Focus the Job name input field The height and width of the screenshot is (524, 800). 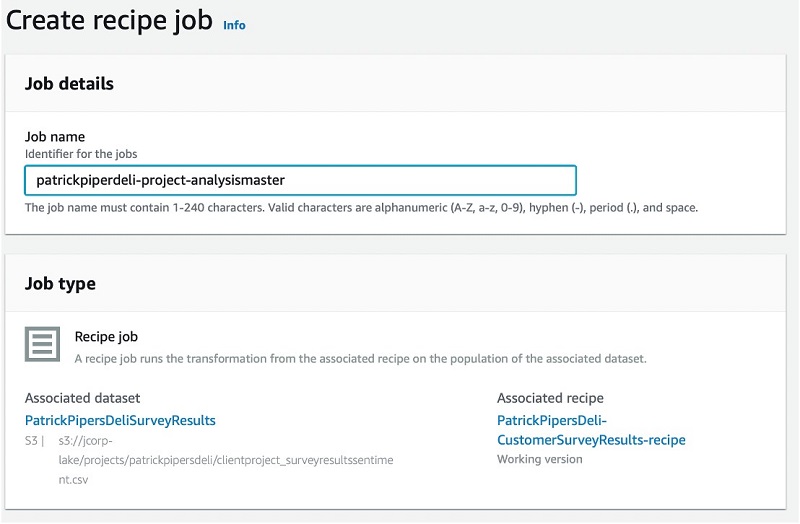tap(301, 180)
